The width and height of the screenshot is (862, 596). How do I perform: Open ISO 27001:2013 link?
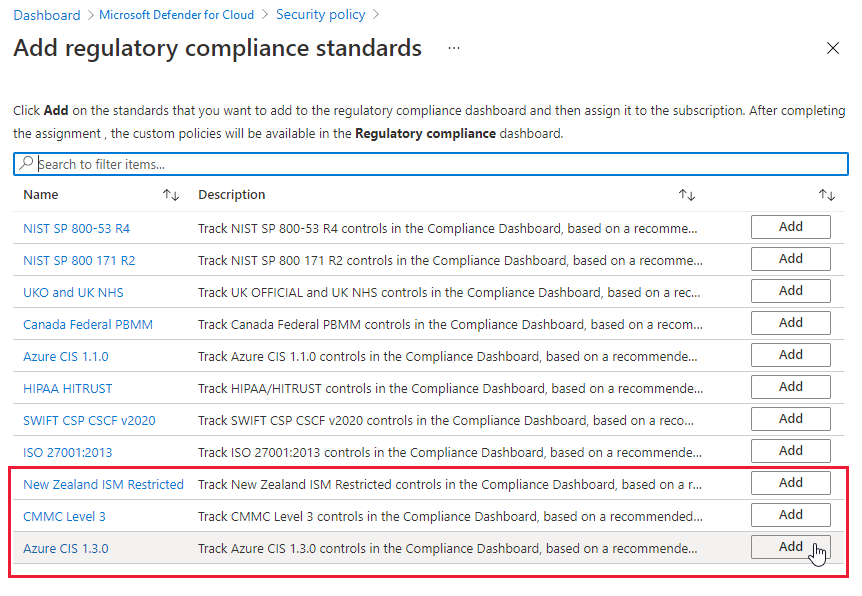[x=68, y=452]
